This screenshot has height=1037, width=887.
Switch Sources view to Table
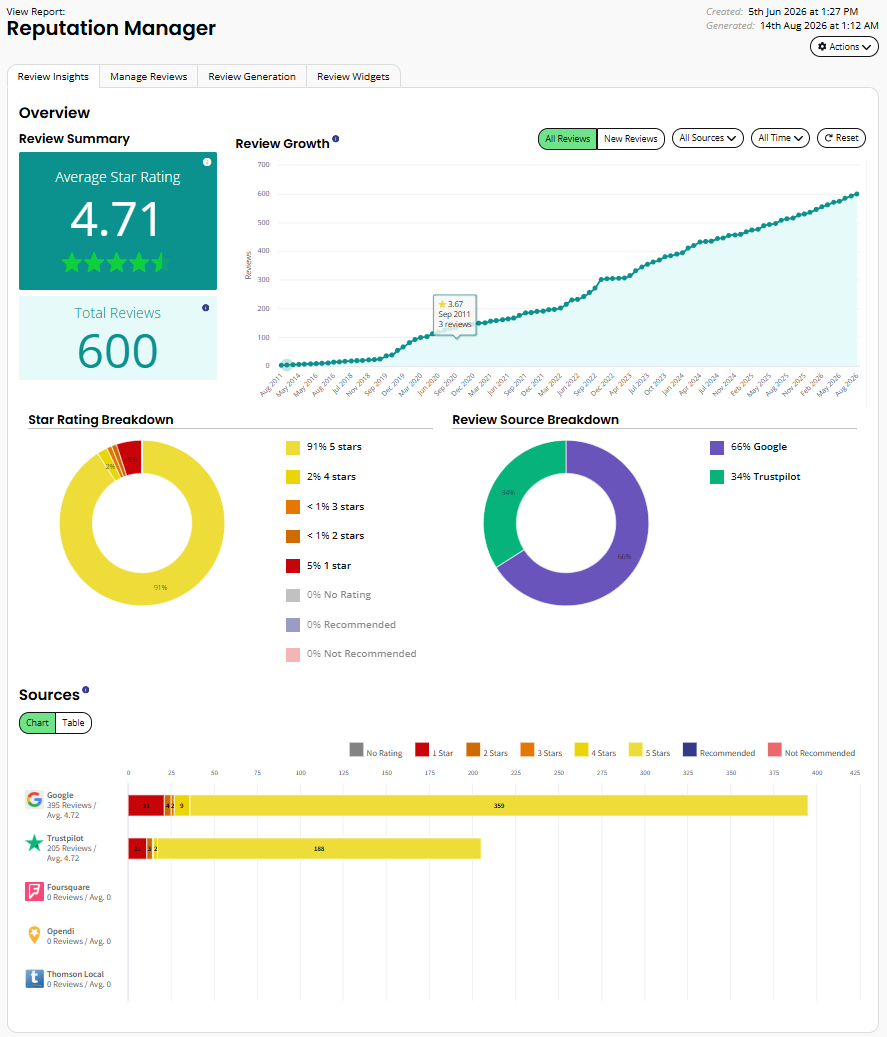click(x=73, y=723)
